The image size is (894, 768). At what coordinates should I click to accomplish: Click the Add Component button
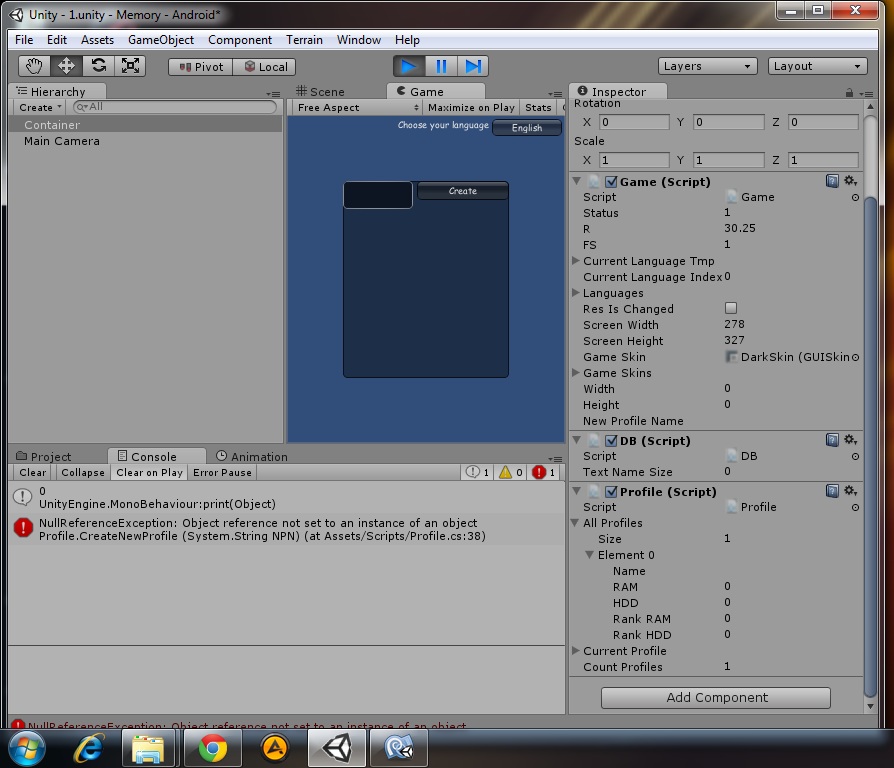pos(716,698)
